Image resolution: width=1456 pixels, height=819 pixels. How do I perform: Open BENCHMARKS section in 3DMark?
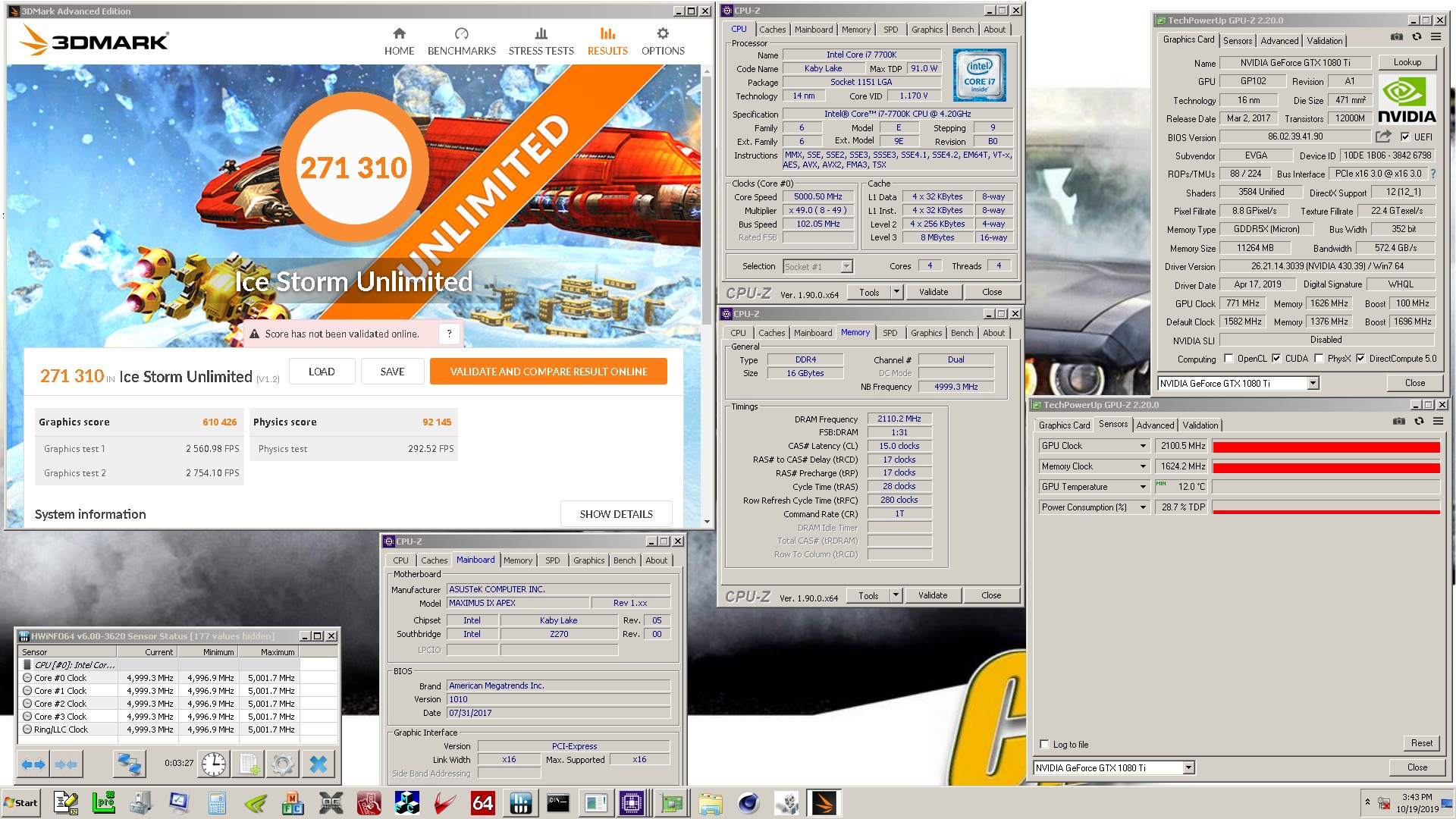pyautogui.click(x=461, y=42)
